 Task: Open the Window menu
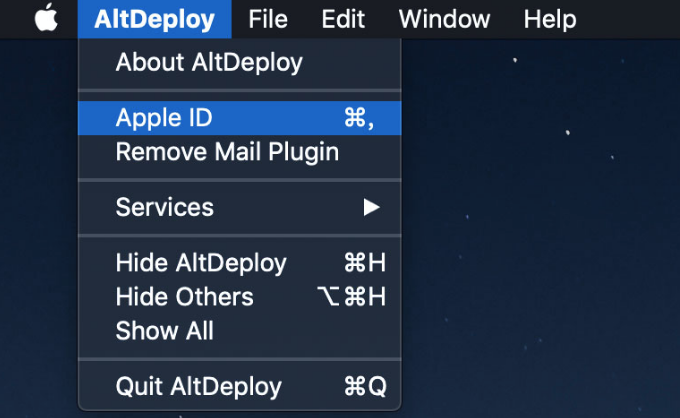pyautogui.click(x=445, y=19)
